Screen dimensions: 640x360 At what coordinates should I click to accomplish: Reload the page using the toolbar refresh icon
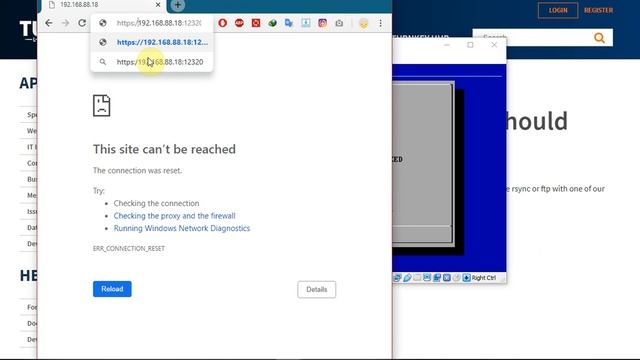click(82, 23)
